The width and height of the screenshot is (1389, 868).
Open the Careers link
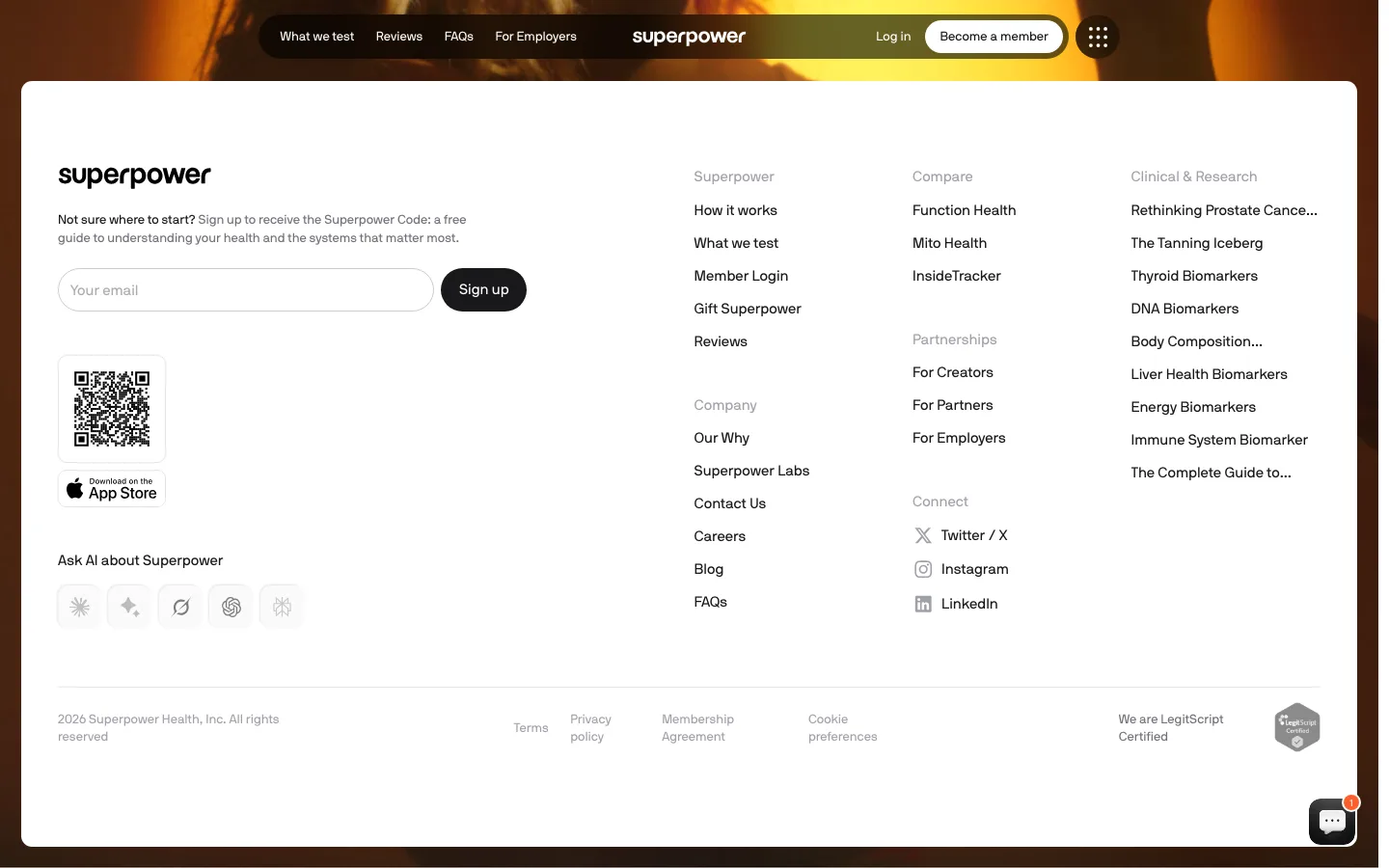pyautogui.click(x=720, y=536)
